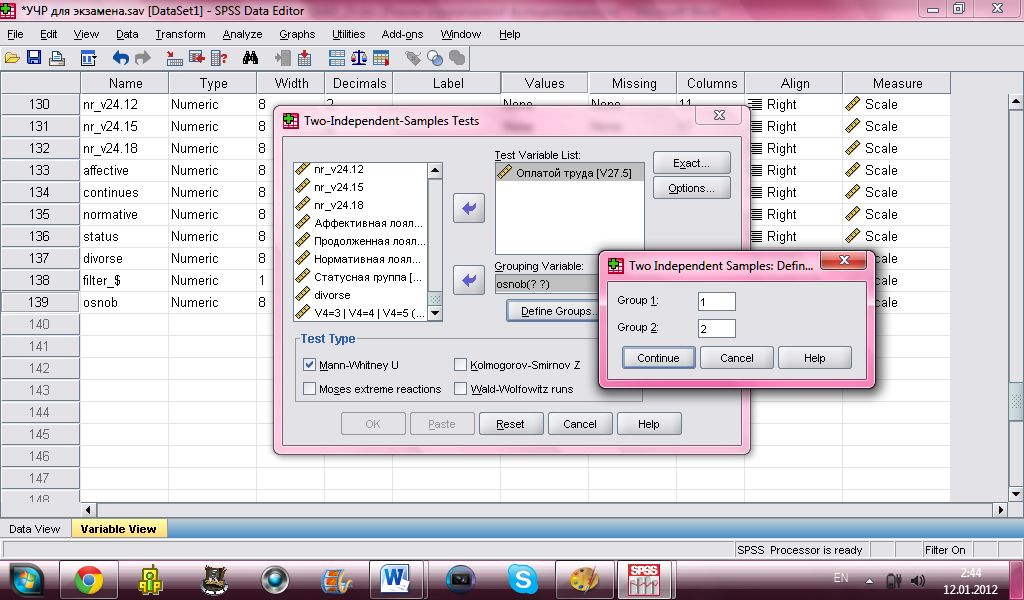Image resolution: width=1024 pixels, height=600 pixels.
Task: Click the Select Cases toolbar icon
Action: tap(381, 58)
